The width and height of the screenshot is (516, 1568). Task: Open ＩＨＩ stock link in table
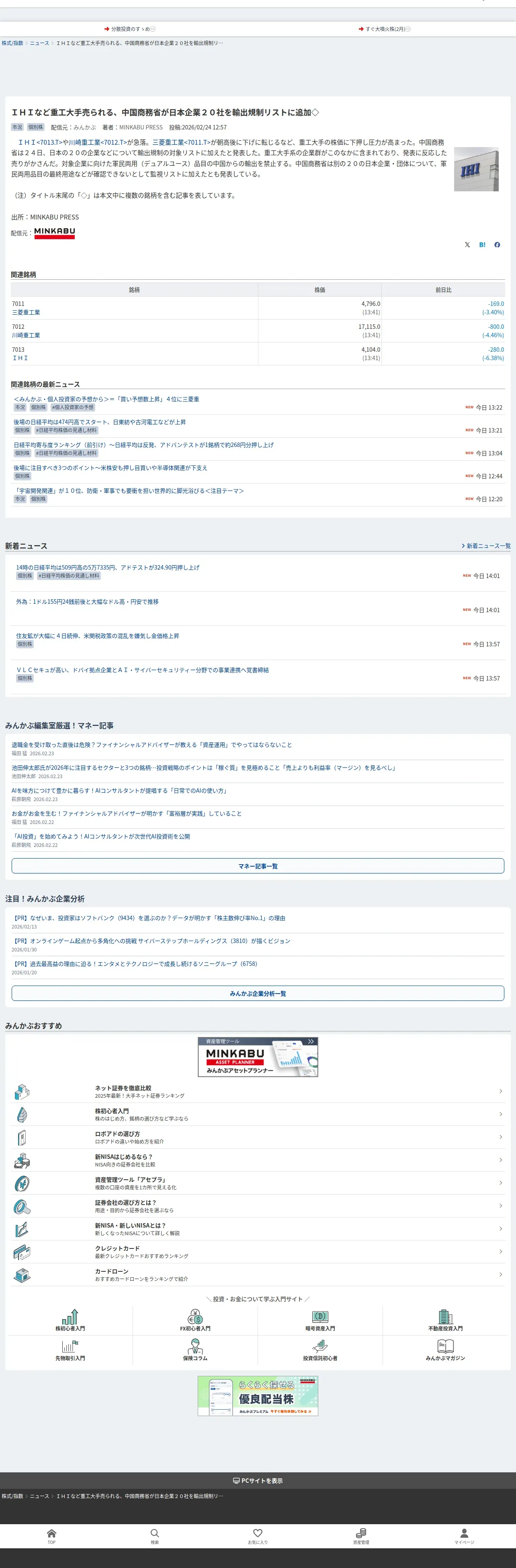[x=20, y=358]
